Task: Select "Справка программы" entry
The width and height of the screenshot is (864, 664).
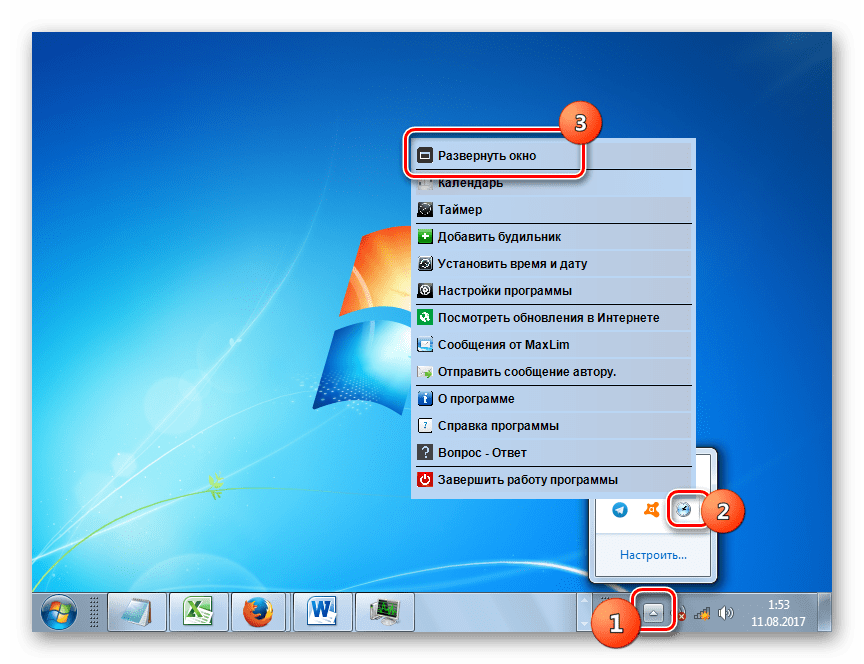Action: pos(553,426)
